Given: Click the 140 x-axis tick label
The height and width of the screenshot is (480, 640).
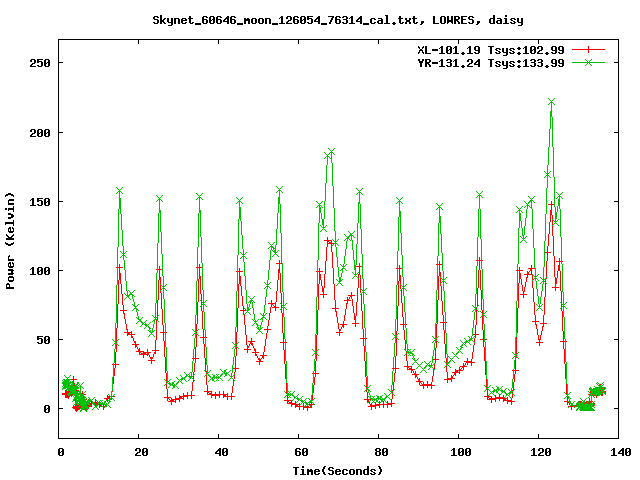Looking at the screenshot, I should coord(621,452).
